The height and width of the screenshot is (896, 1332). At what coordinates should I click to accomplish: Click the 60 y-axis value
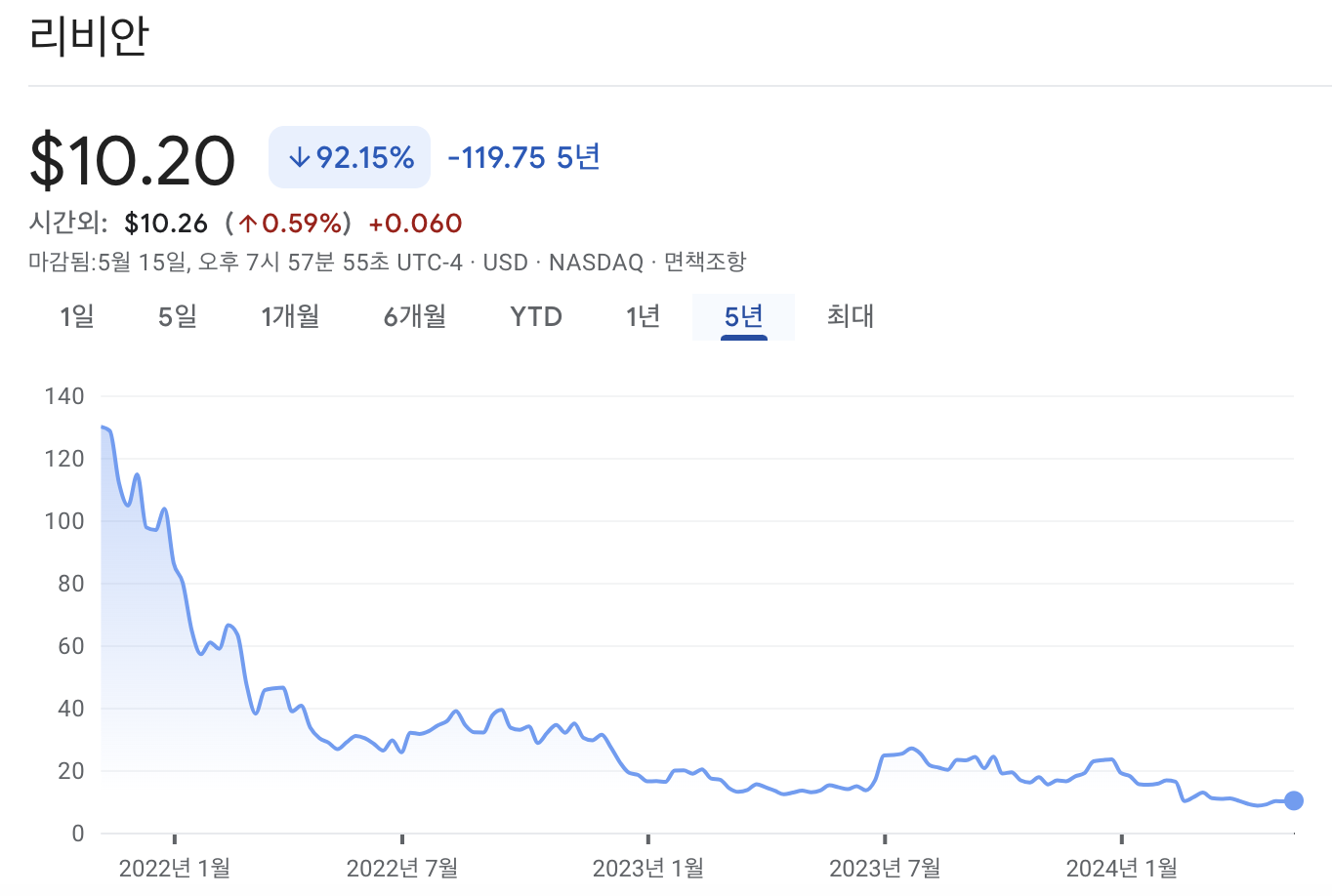[70, 646]
